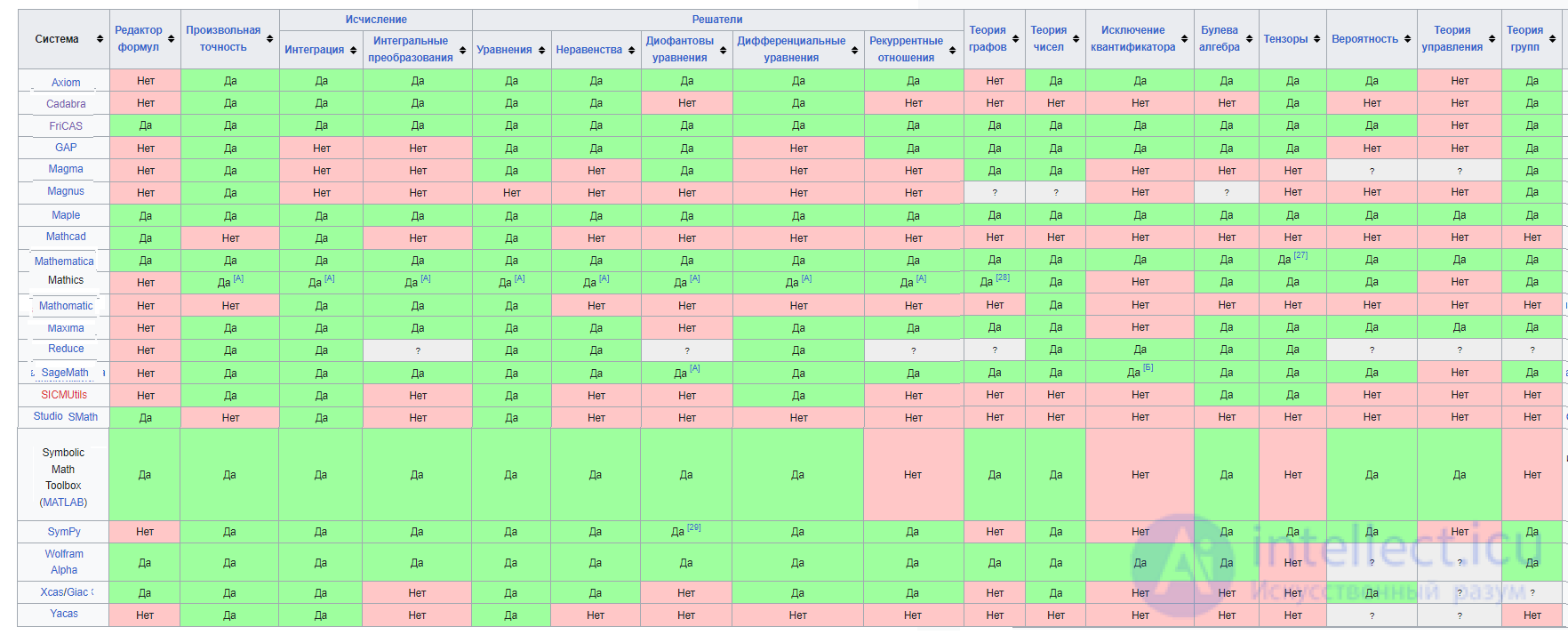The width and height of the screenshot is (1568, 635).
Task: Open the GAP system link
Action: coord(66,148)
